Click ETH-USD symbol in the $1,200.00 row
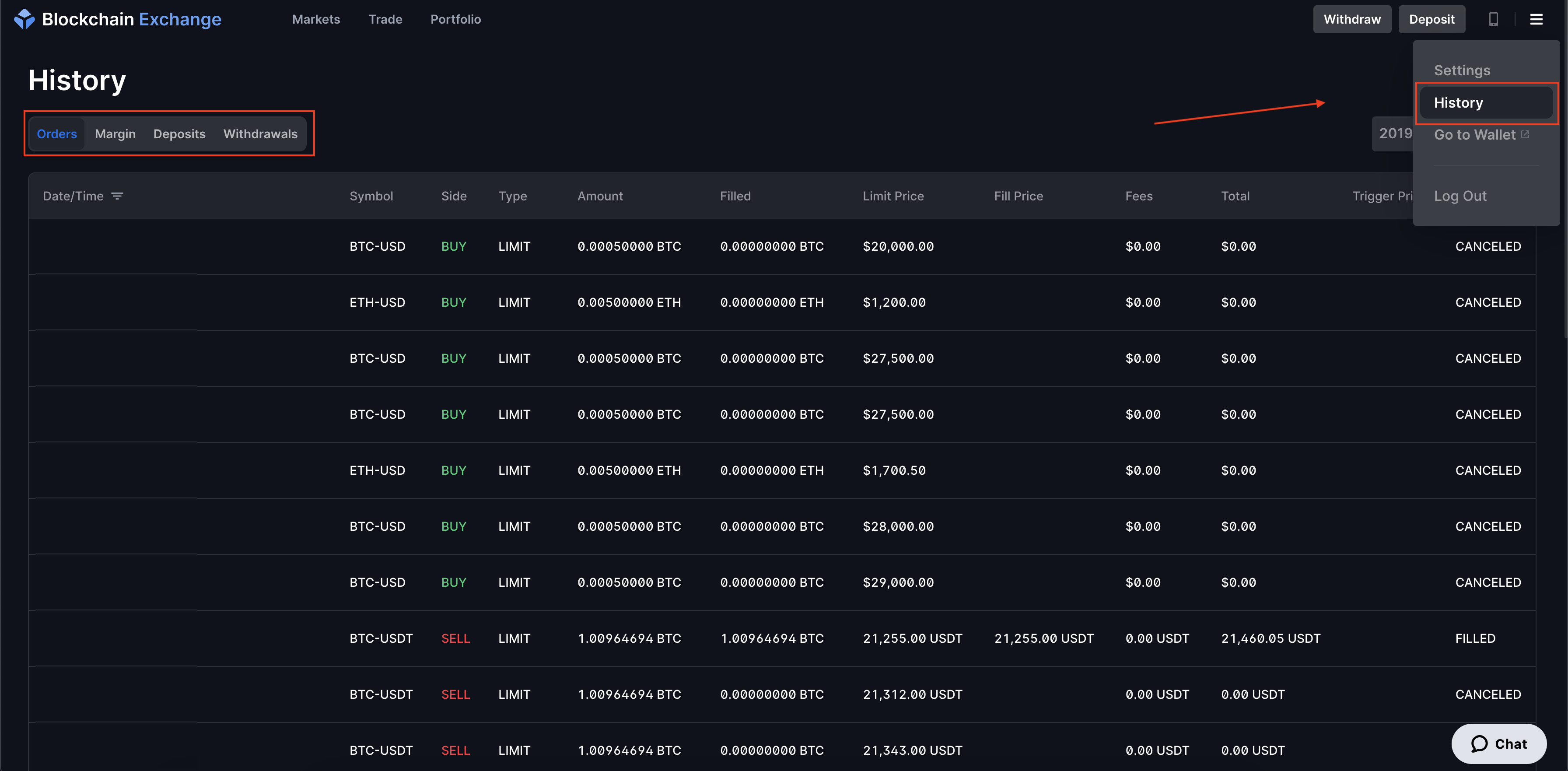Viewport: 1568px width, 771px height. (x=378, y=303)
